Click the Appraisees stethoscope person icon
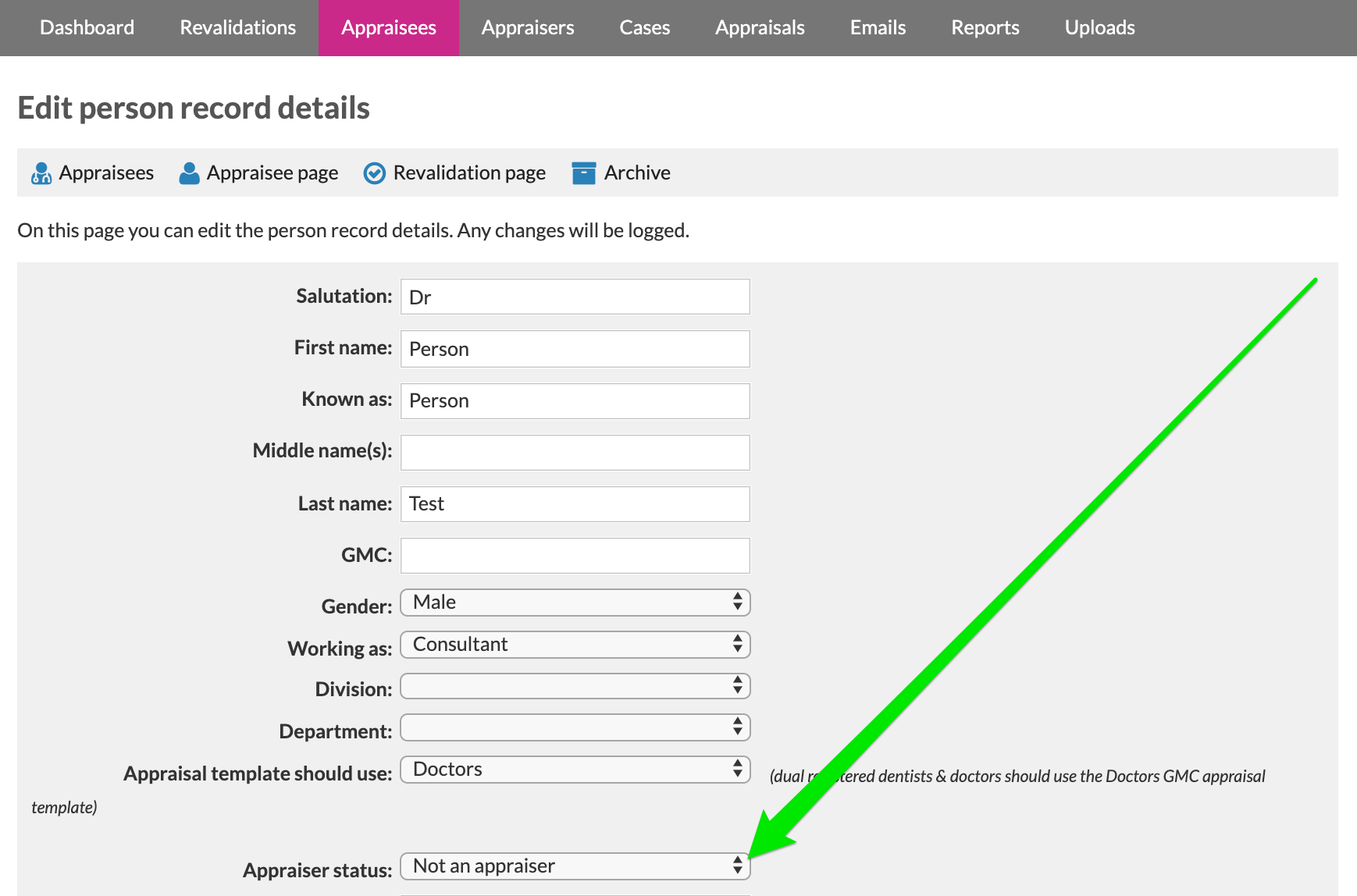 click(41, 173)
